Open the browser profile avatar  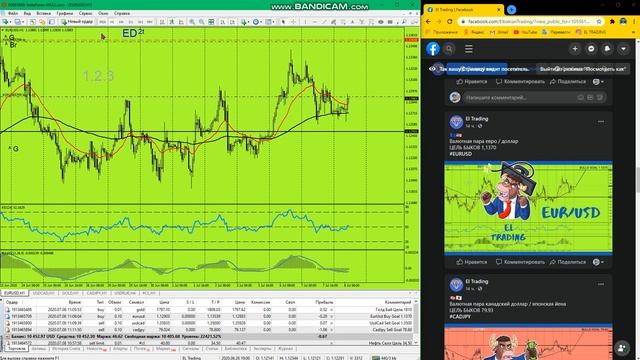click(x=623, y=22)
